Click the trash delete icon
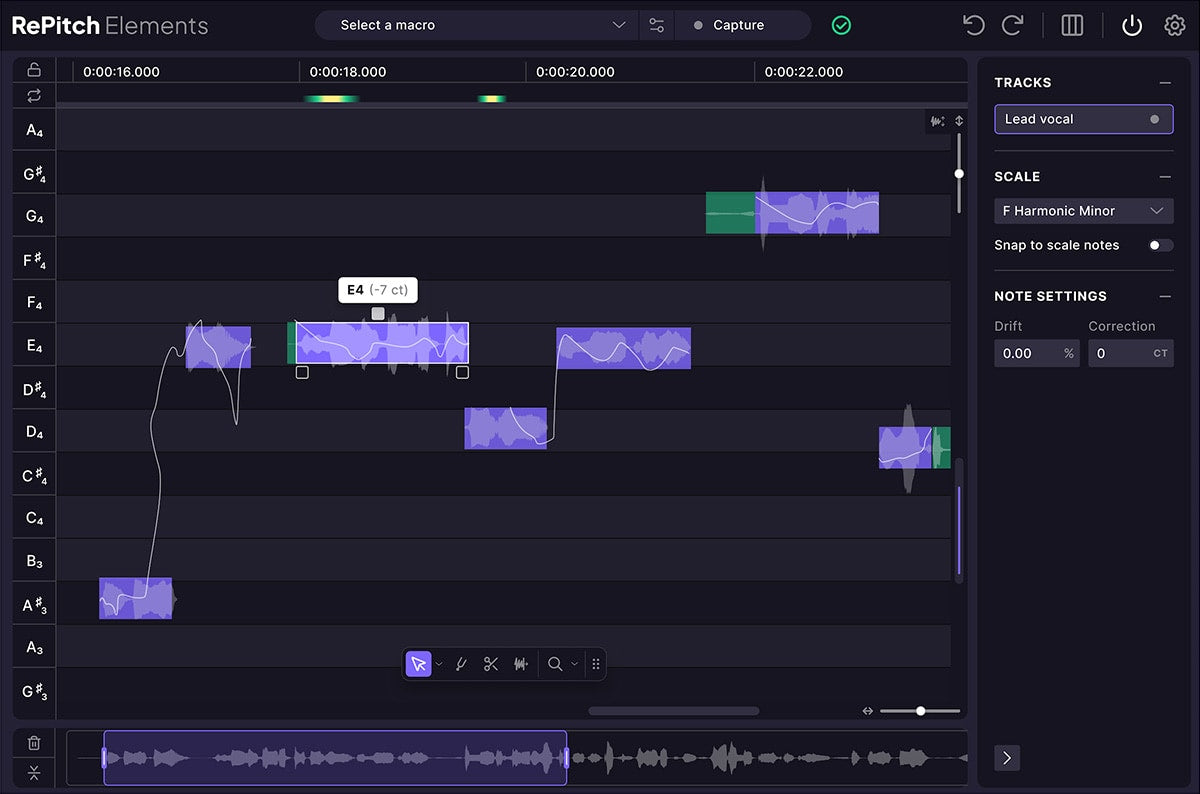 click(34, 743)
